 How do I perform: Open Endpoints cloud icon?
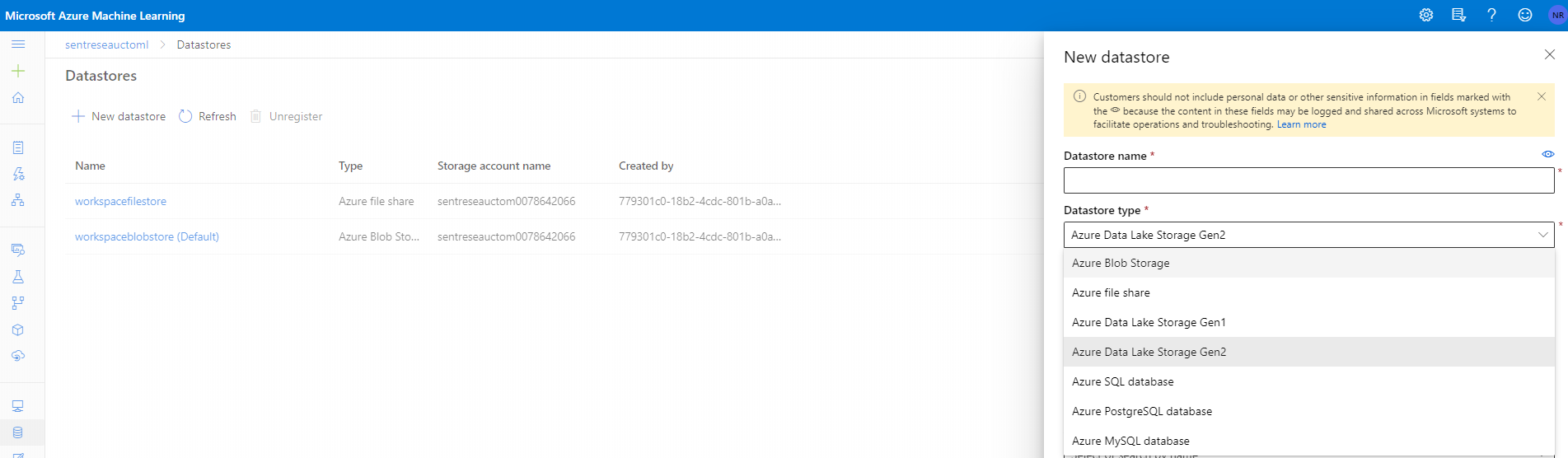[x=18, y=356]
